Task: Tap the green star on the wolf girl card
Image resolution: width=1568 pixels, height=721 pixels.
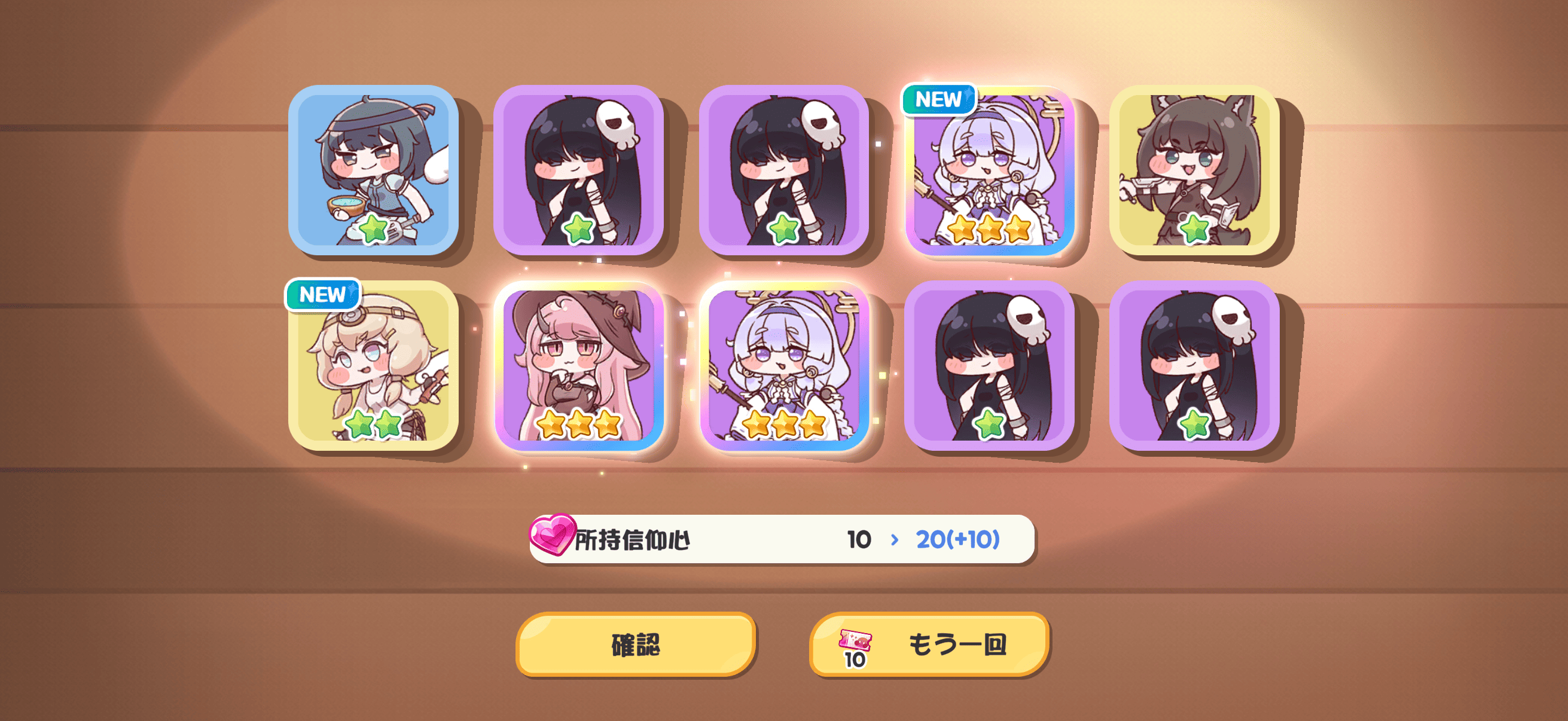Action: 1194,228
